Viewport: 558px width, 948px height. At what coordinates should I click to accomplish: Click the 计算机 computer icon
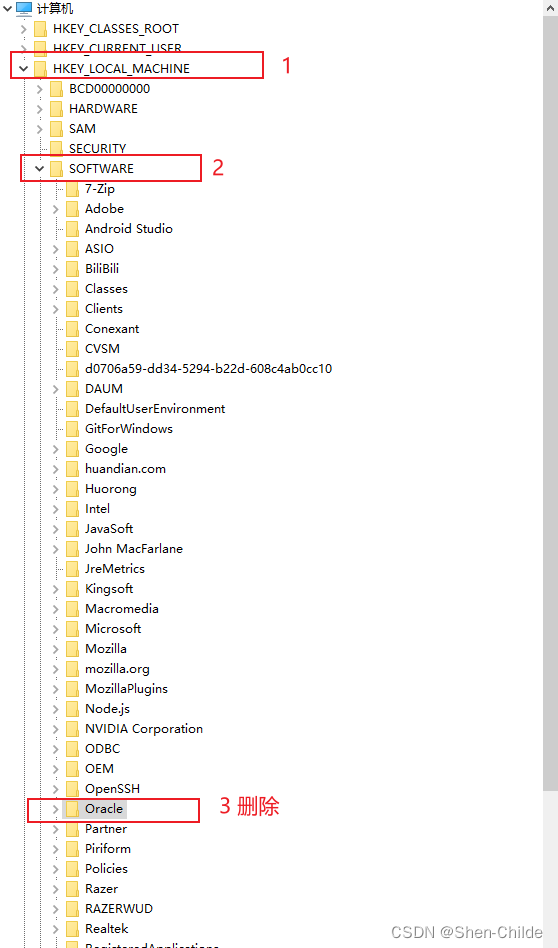point(24,8)
